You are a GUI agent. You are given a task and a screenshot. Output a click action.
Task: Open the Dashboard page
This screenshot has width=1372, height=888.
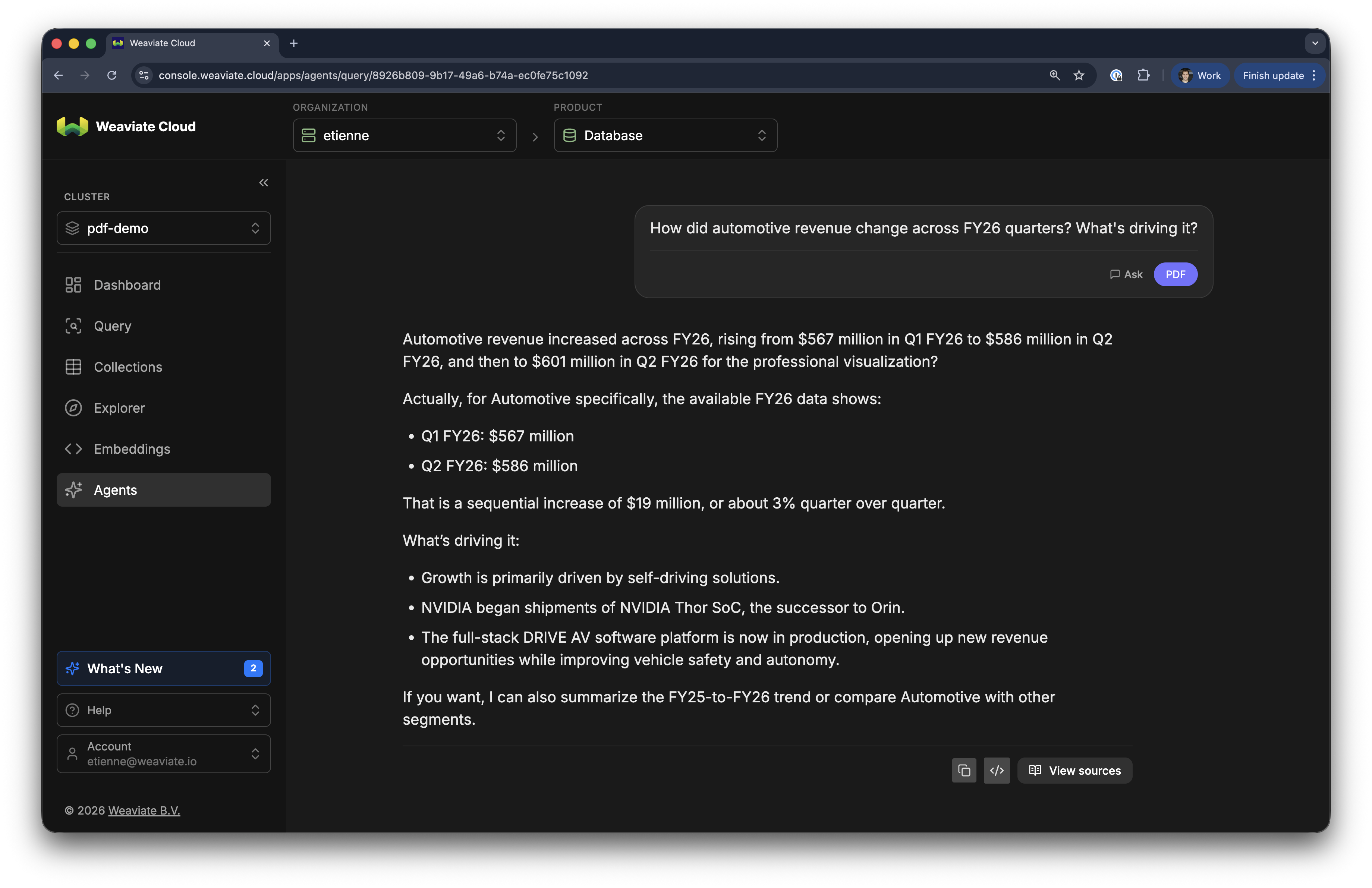point(164,285)
